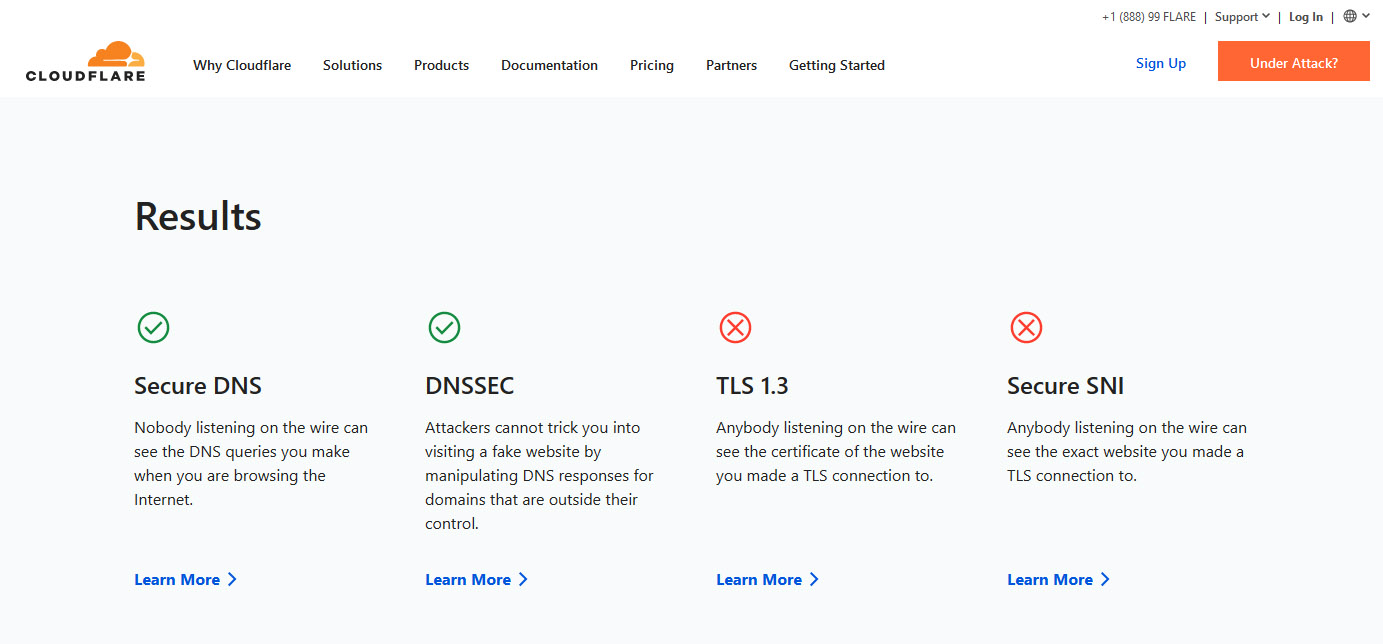The width and height of the screenshot is (1383, 644).
Task: Expand the Support dropdown
Action: 1242,17
